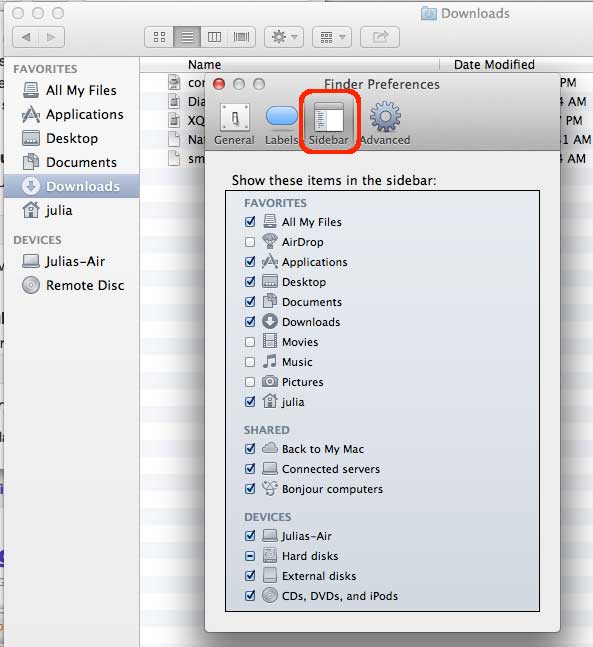
Task: Switch to column view in toolbar
Action: click(214, 37)
